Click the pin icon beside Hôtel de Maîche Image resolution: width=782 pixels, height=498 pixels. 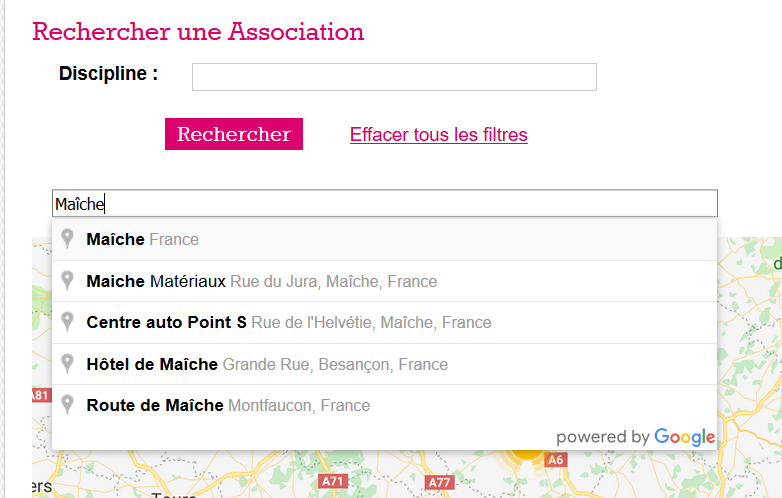67,364
